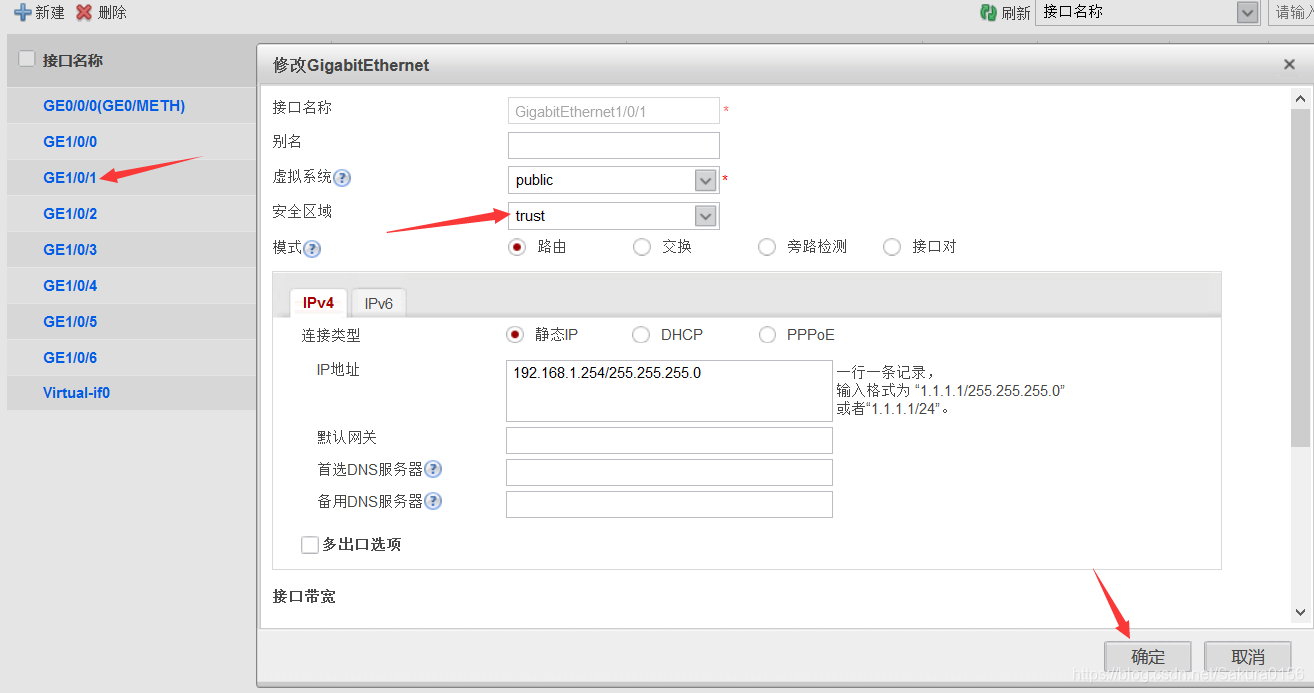This screenshot has height=693, width=1314.
Task: Click the 首选DNS服务器 input field
Action: 669,472
